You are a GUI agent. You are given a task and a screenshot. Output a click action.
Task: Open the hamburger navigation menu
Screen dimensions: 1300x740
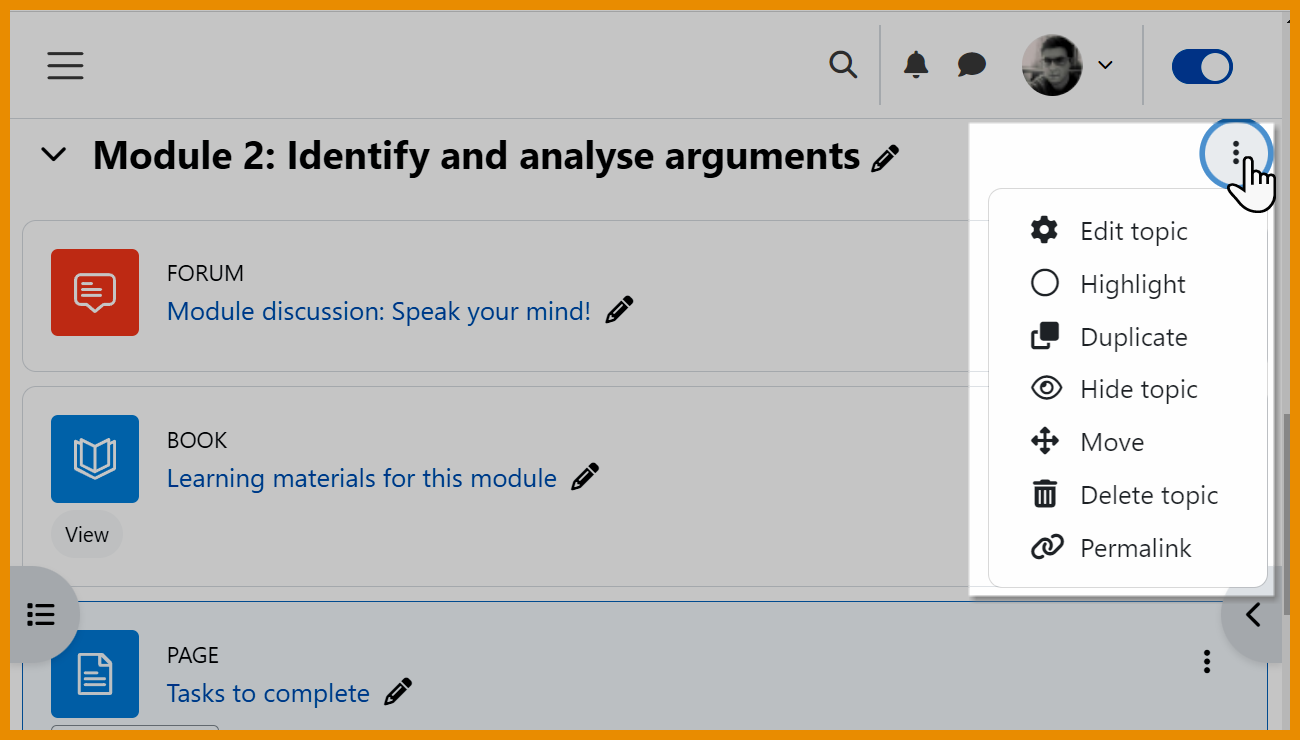[65, 66]
